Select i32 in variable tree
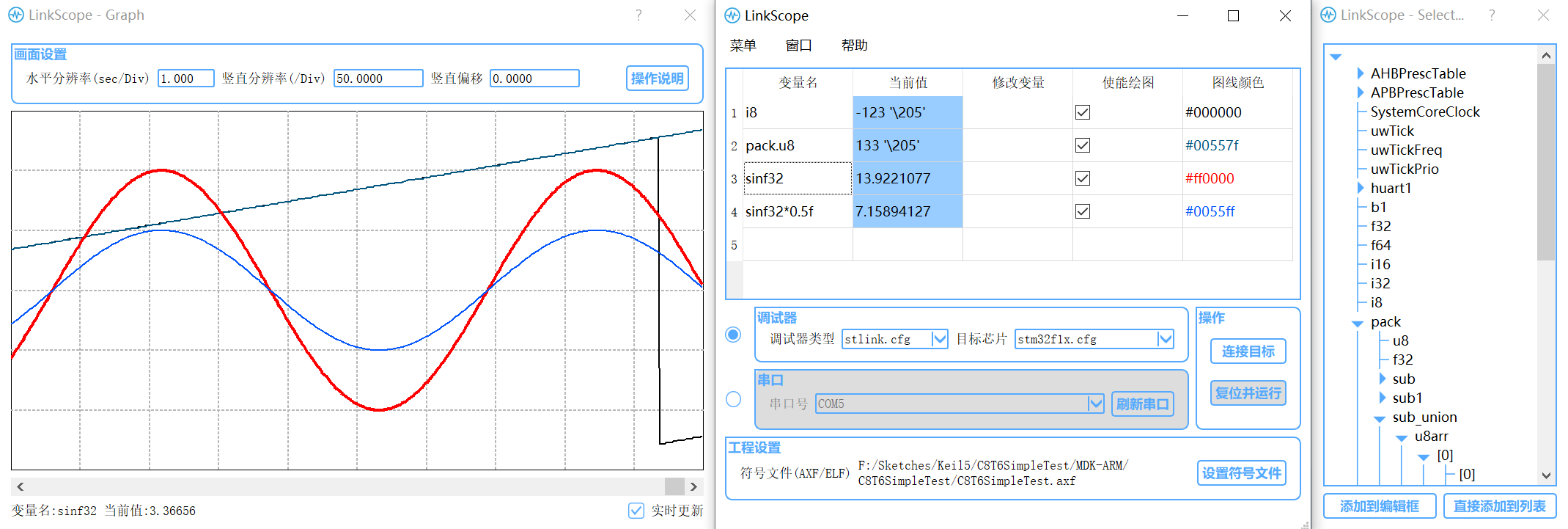This screenshot has height=529, width=1568. tap(1380, 283)
